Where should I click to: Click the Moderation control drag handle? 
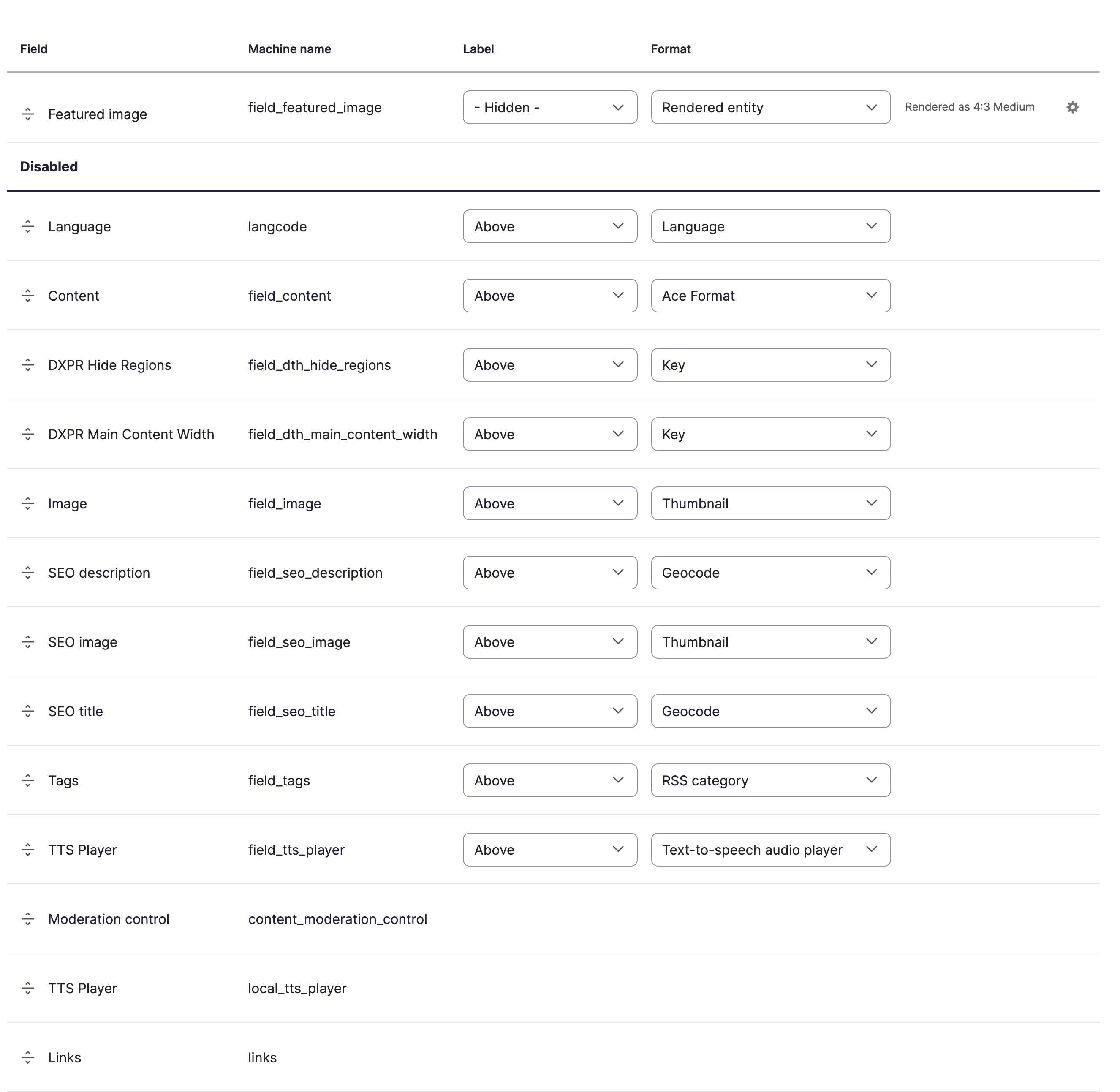[x=27, y=919]
